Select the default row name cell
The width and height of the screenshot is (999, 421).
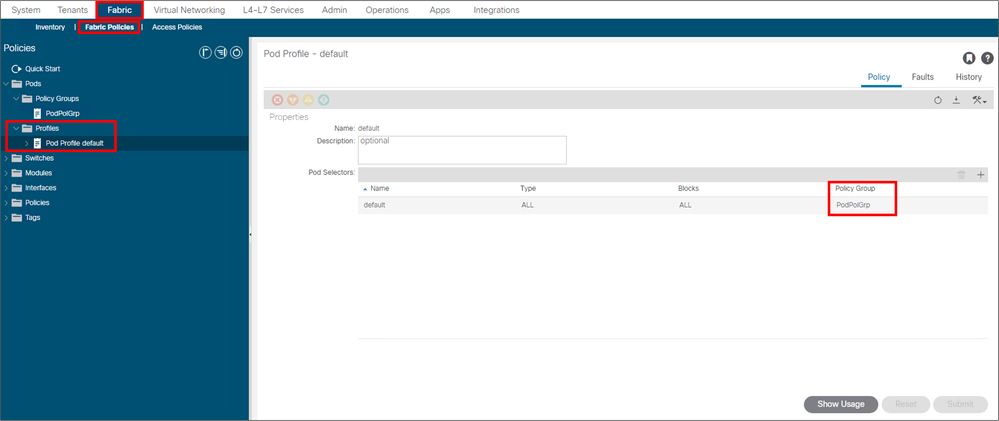pyautogui.click(x=375, y=205)
